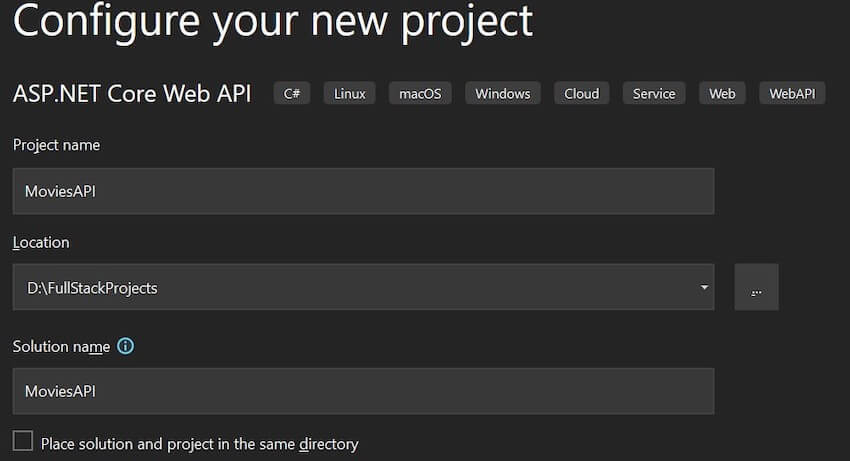Select the Windows platform tag
Viewport: 850px width, 461px height.
pyautogui.click(x=502, y=94)
